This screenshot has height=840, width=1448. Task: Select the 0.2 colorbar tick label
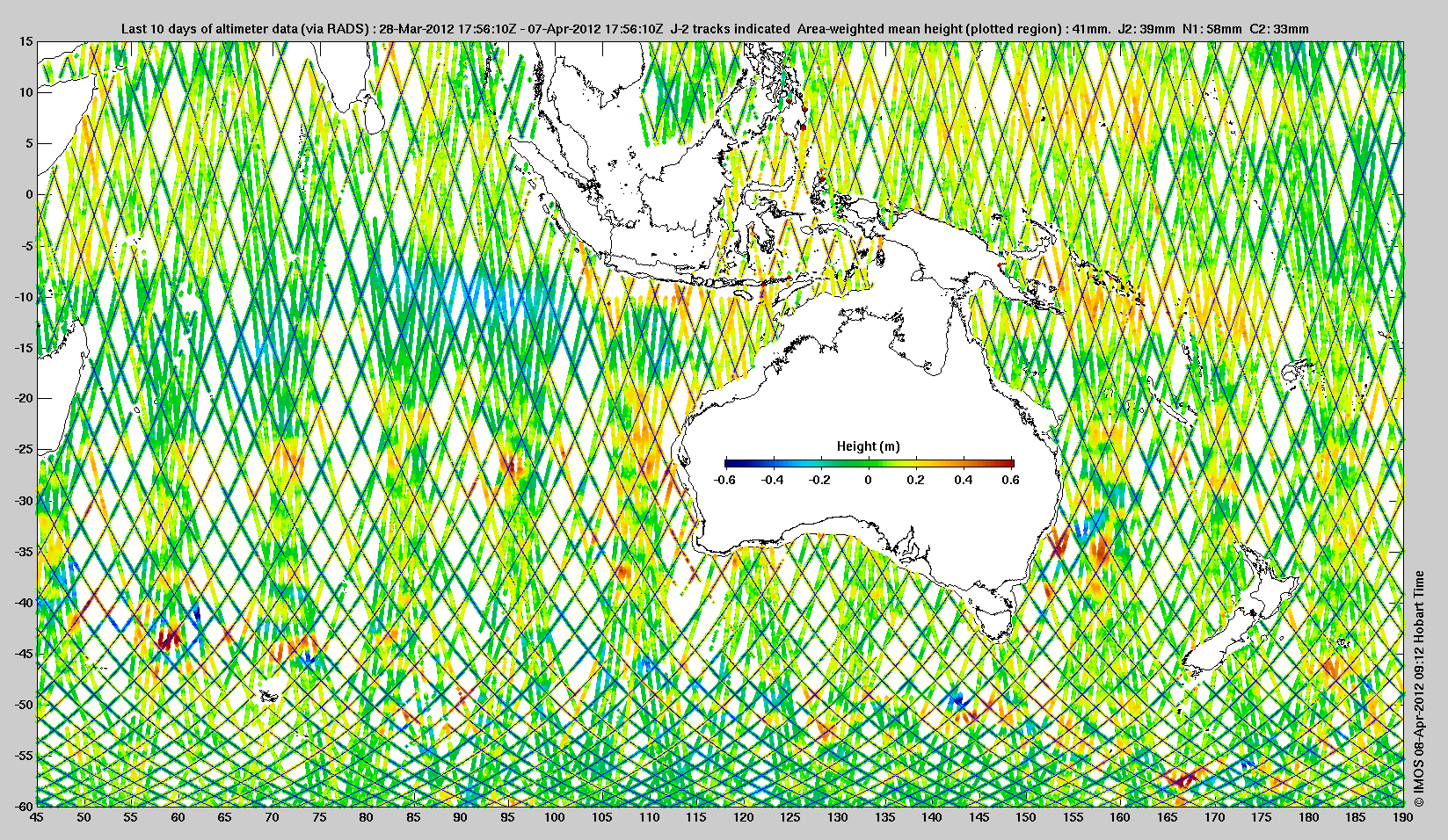(915, 480)
